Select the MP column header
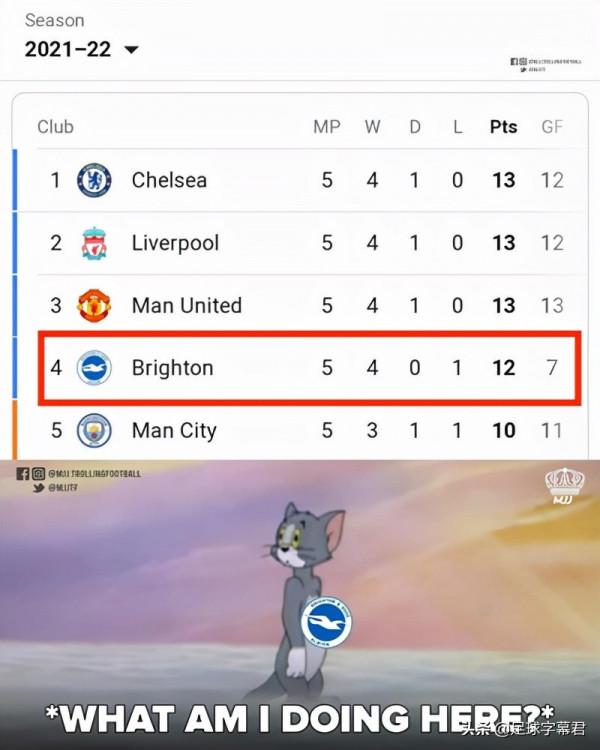The height and width of the screenshot is (750, 600). (x=327, y=127)
